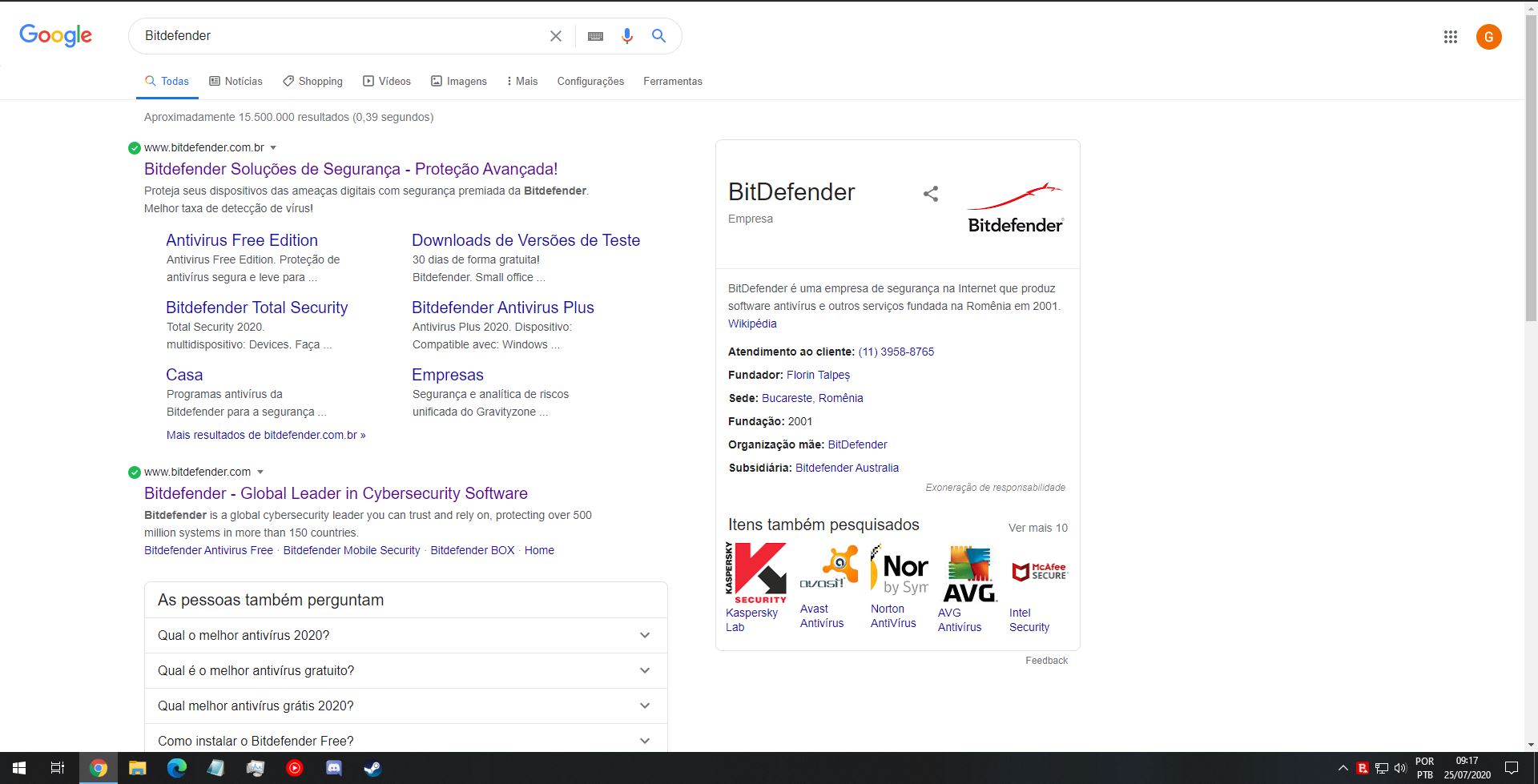Open dropdown arrow next to www.bitdefender.com
Viewport: 1538px width, 784px height.
coord(260,472)
